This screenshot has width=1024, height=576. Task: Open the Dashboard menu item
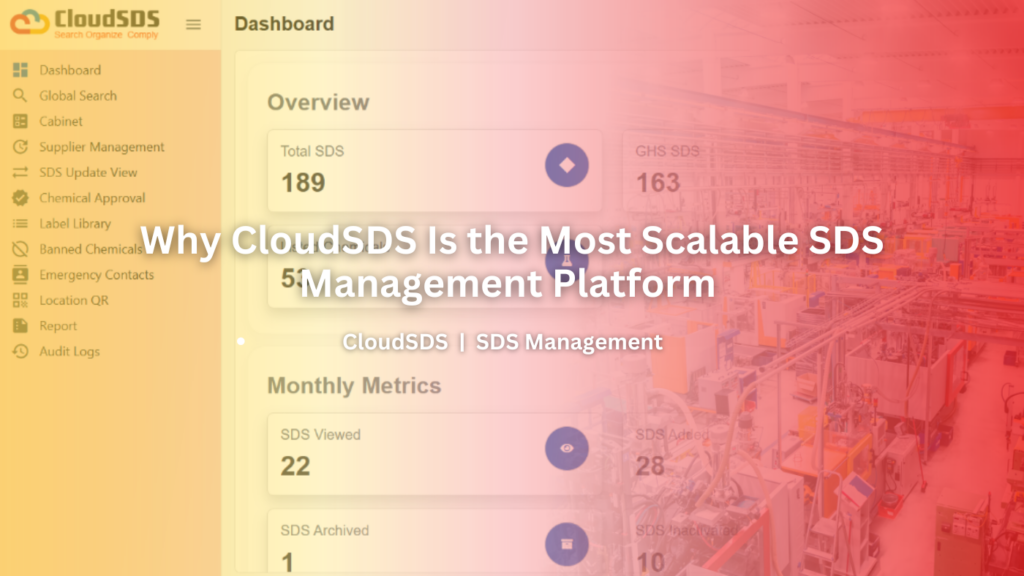pos(70,70)
